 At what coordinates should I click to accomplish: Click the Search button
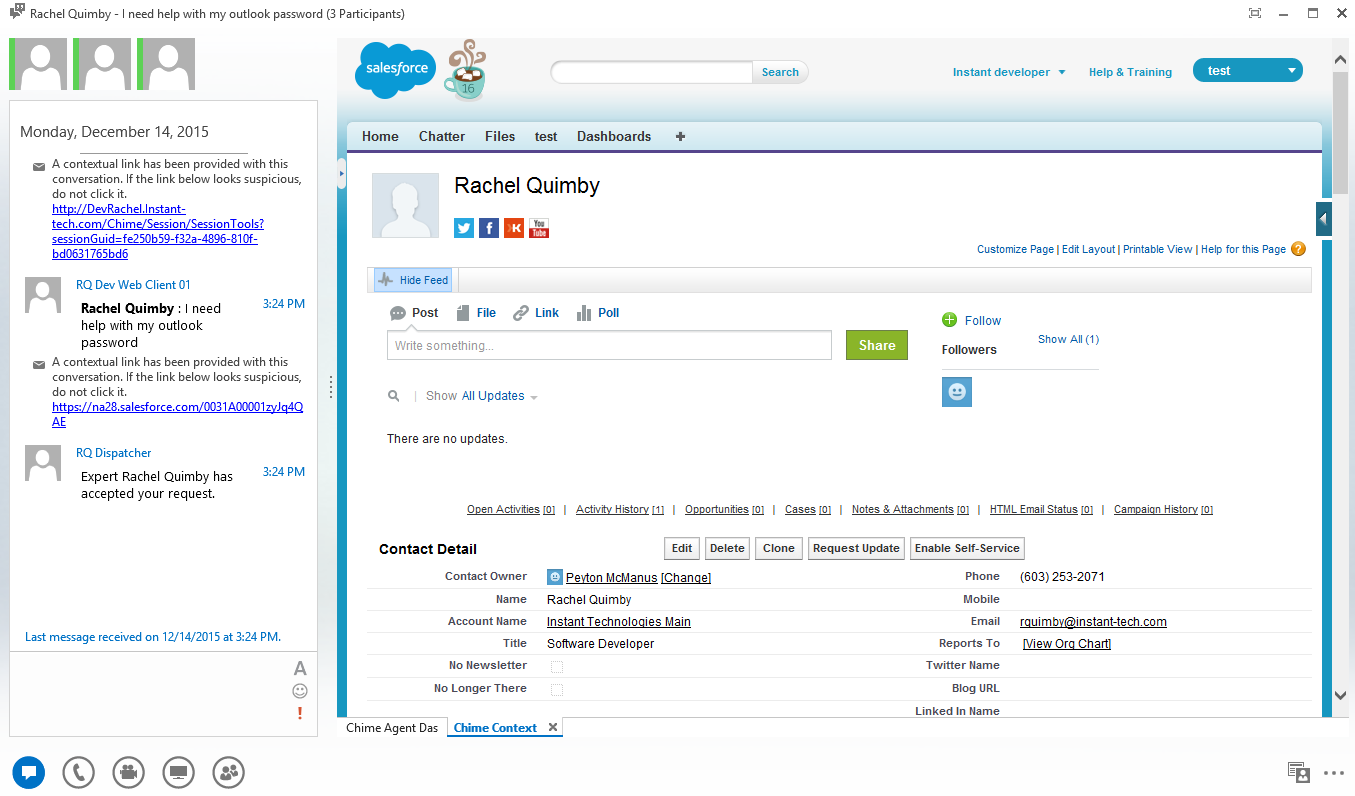[x=780, y=72]
